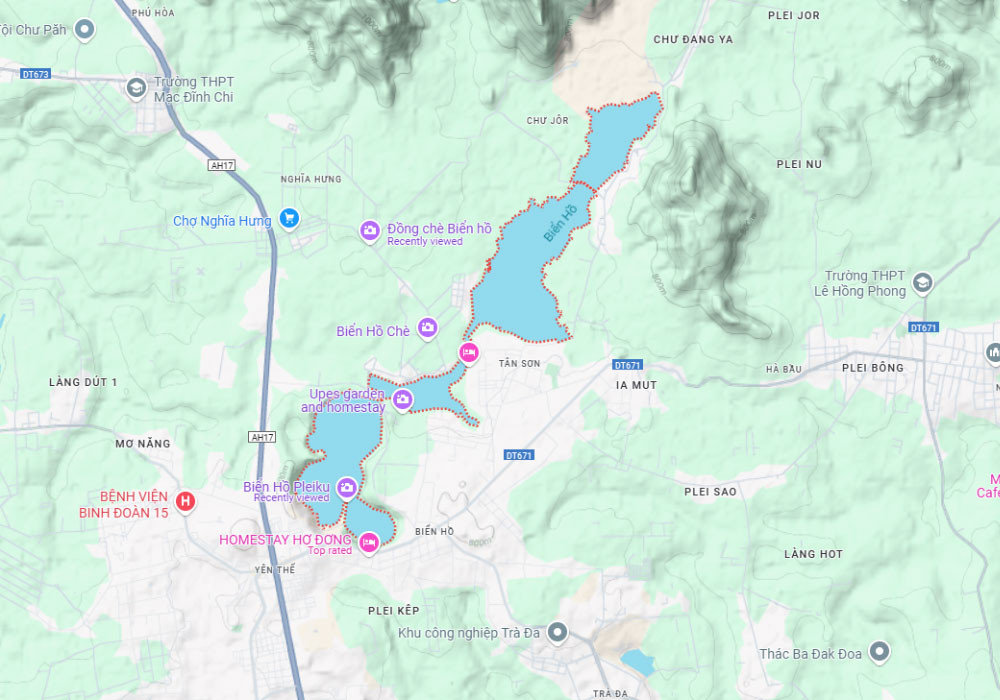The image size is (1000, 700).
Task: Click the Chợ Nghĩa Hưng text label
Action: [x=222, y=221]
